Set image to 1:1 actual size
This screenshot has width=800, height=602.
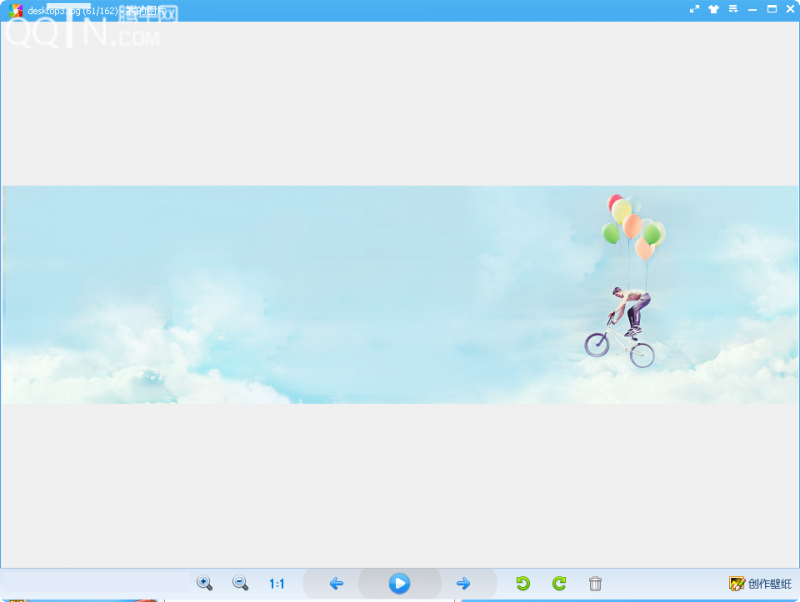tap(277, 583)
